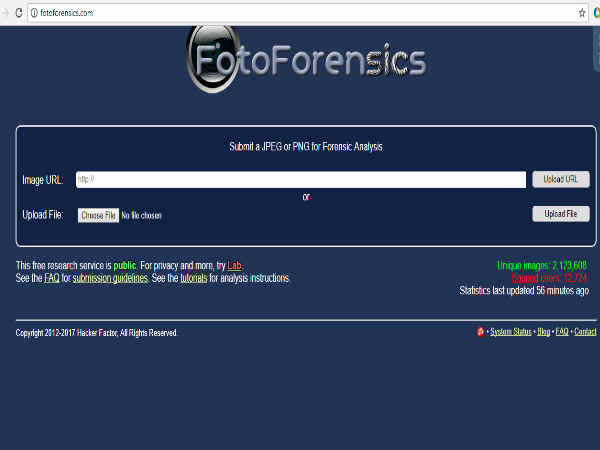Image resolution: width=600 pixels, height=450 pixels.
Task: Click the 'No file chosen' text
Action: coord(141,216)
